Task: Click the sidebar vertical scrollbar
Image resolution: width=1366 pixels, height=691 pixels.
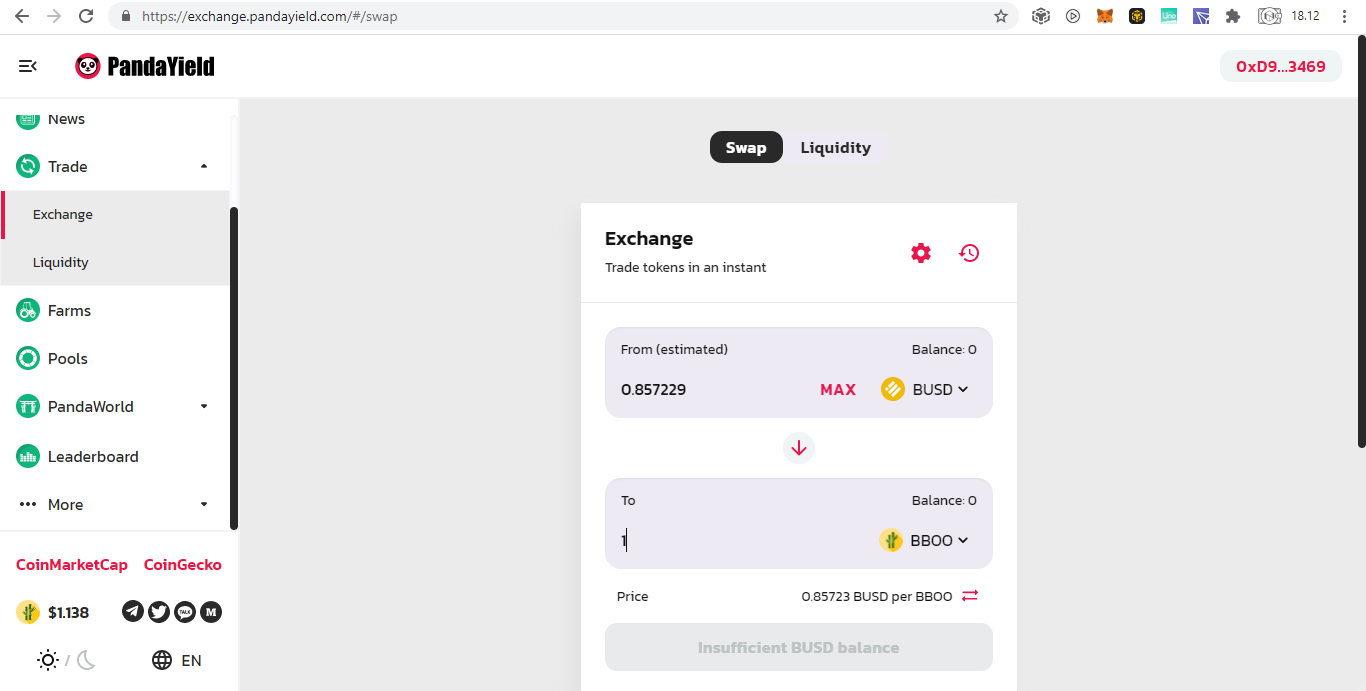Action: 234,368
